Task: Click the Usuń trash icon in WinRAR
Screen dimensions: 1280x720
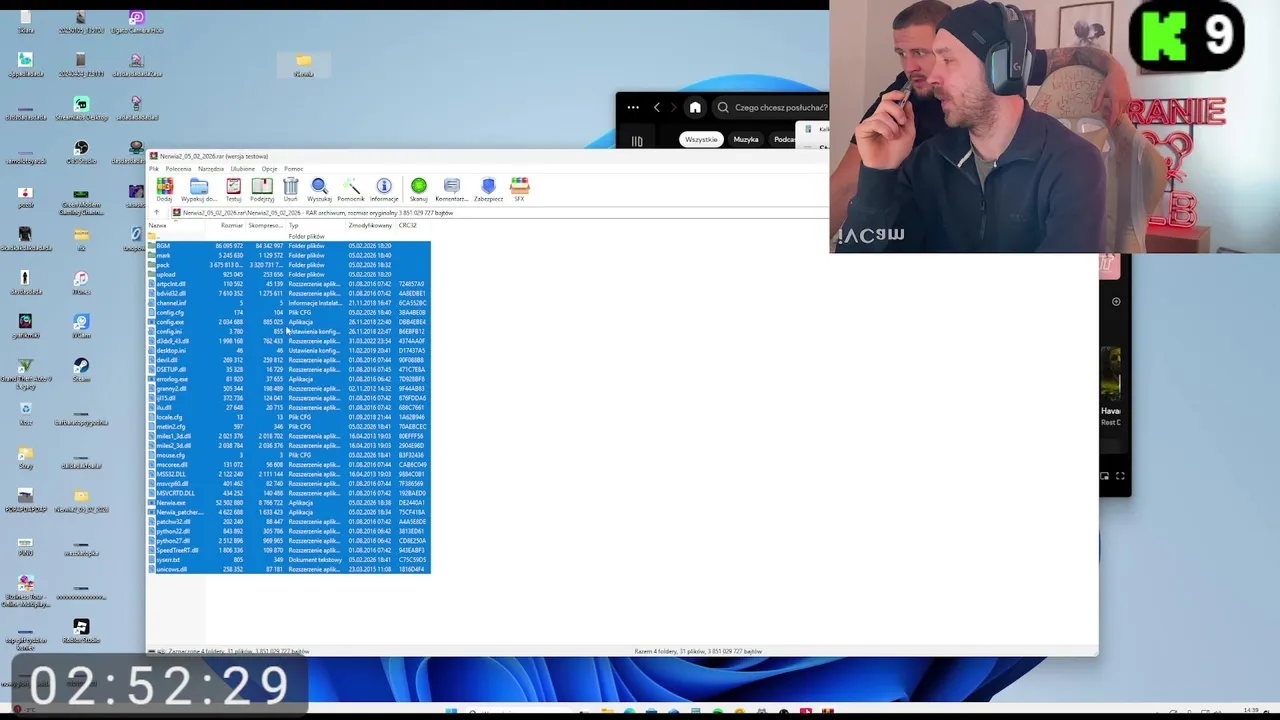Action: [x=290, y=189]
